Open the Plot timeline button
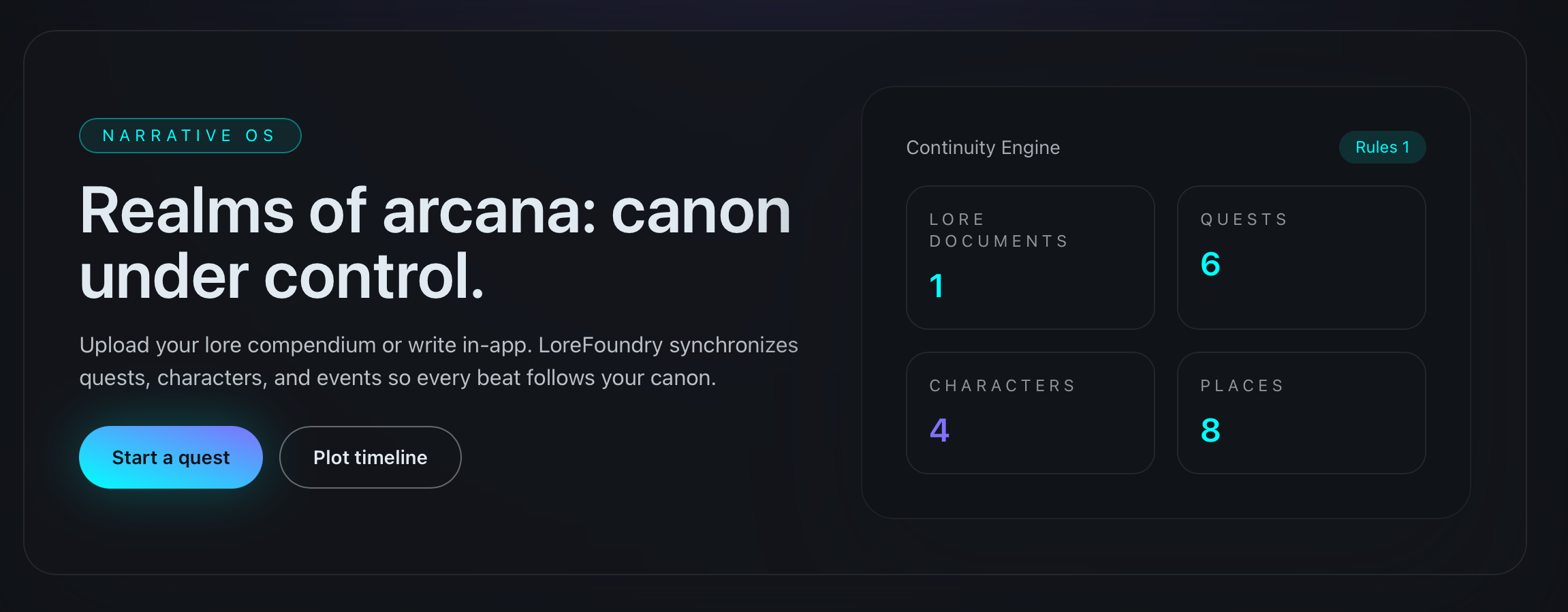 (x=370, y=457)
